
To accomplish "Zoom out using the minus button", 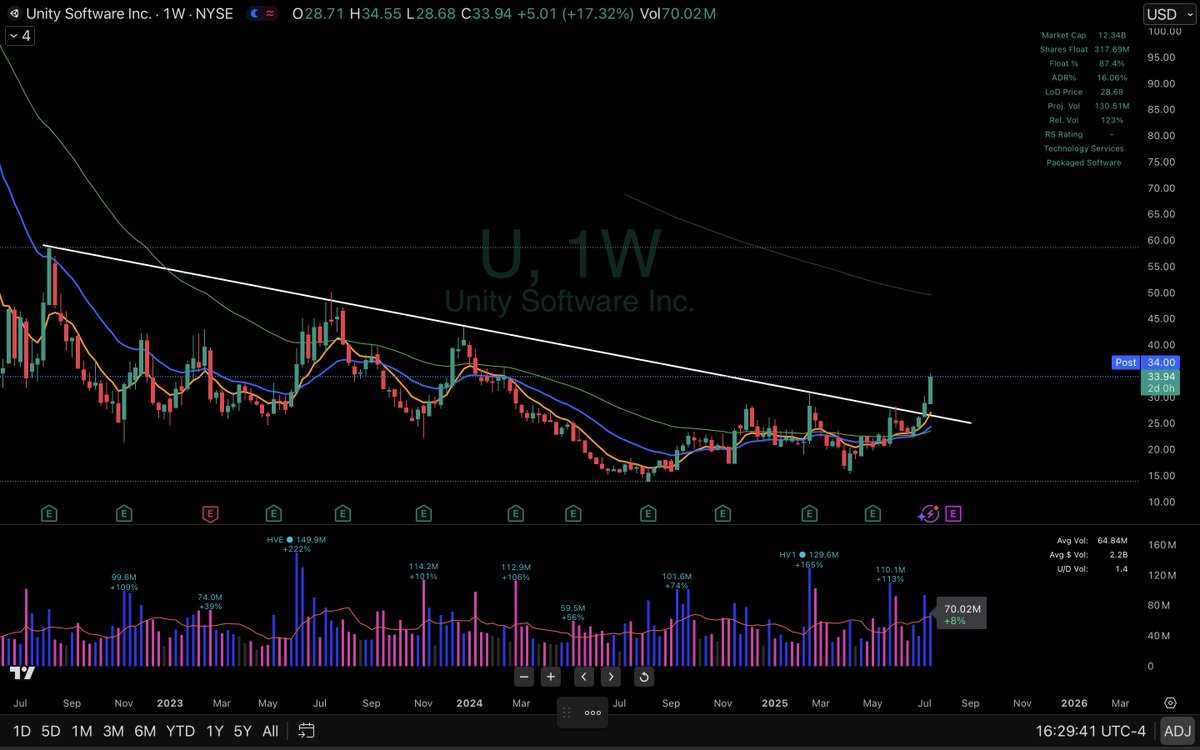I will point(524,676).
